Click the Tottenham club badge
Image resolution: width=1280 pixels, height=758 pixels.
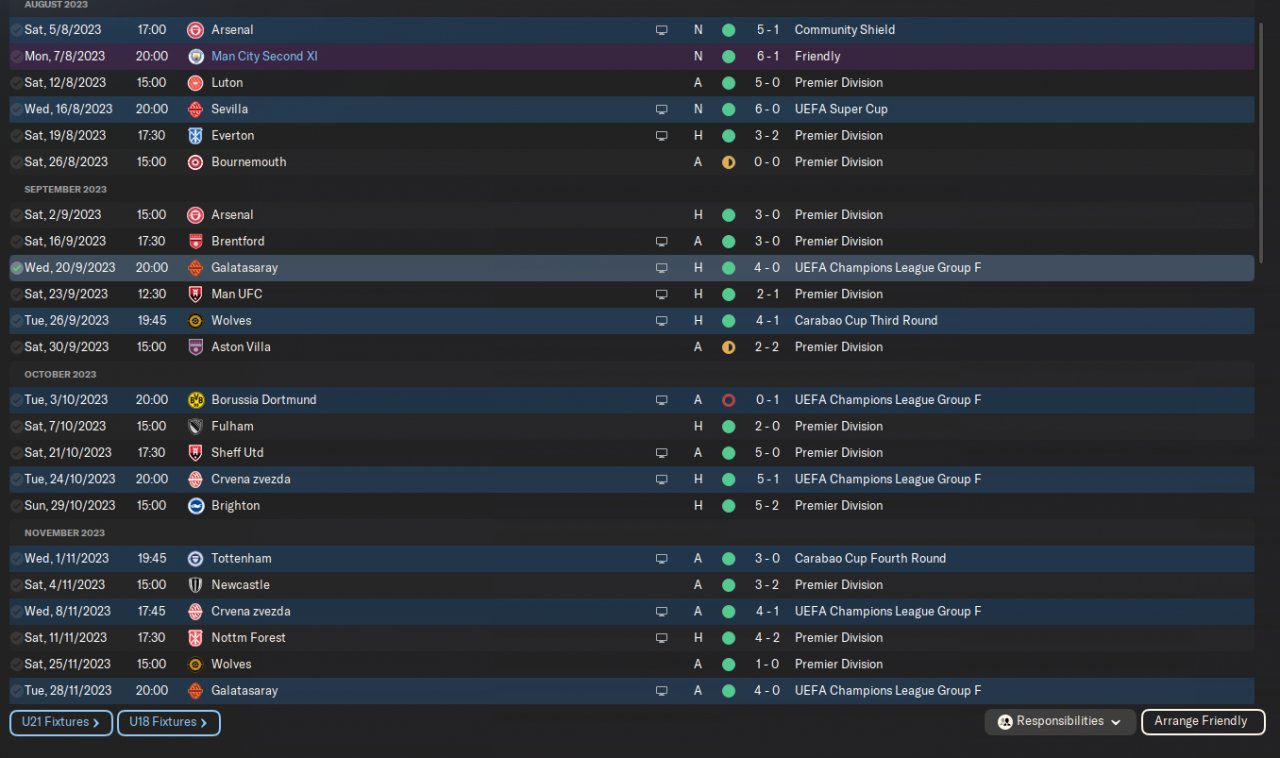pos(195,559)
